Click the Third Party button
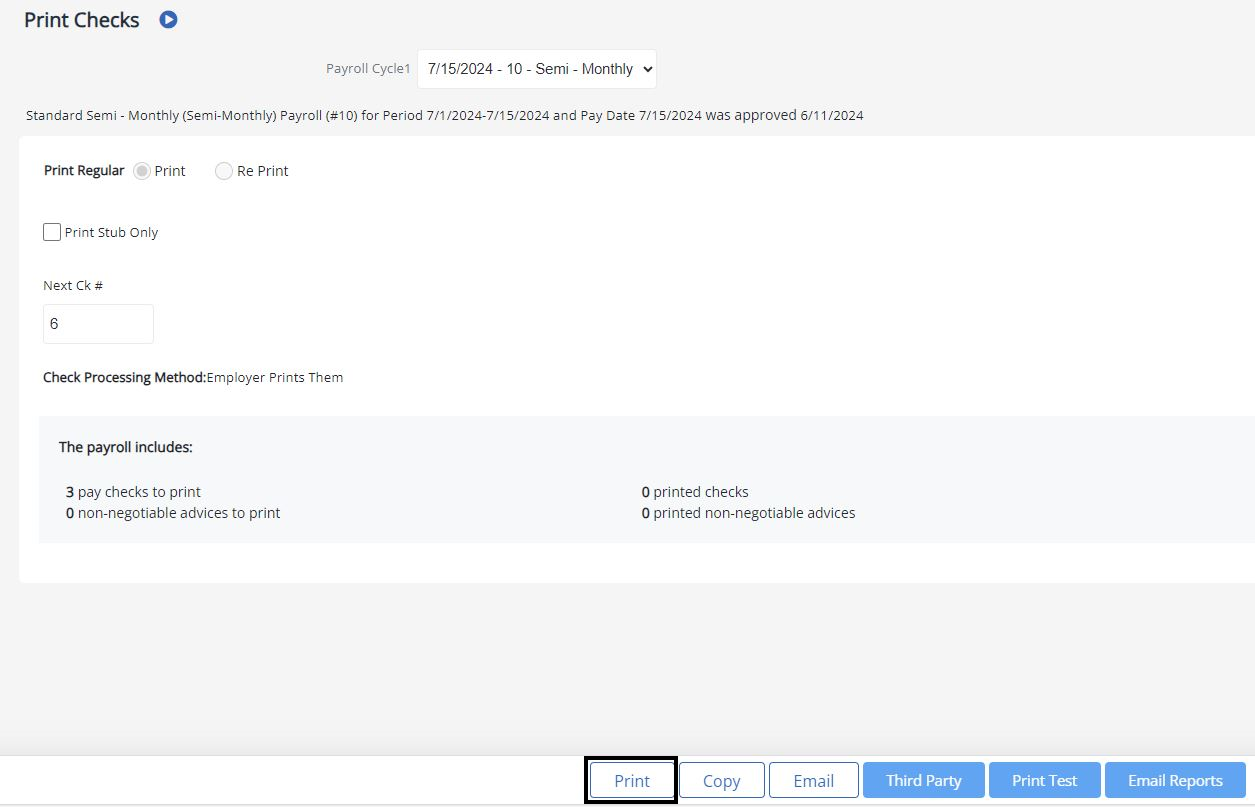Viewport: 1255px width, 807px height. (x=922, y=780)
